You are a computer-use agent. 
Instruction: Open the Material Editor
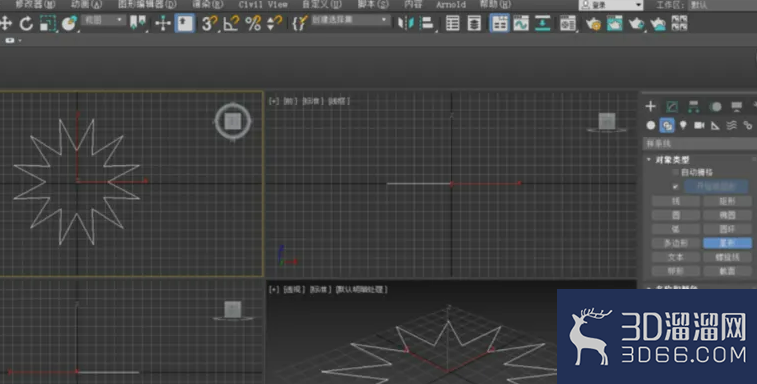coord(568,23)
